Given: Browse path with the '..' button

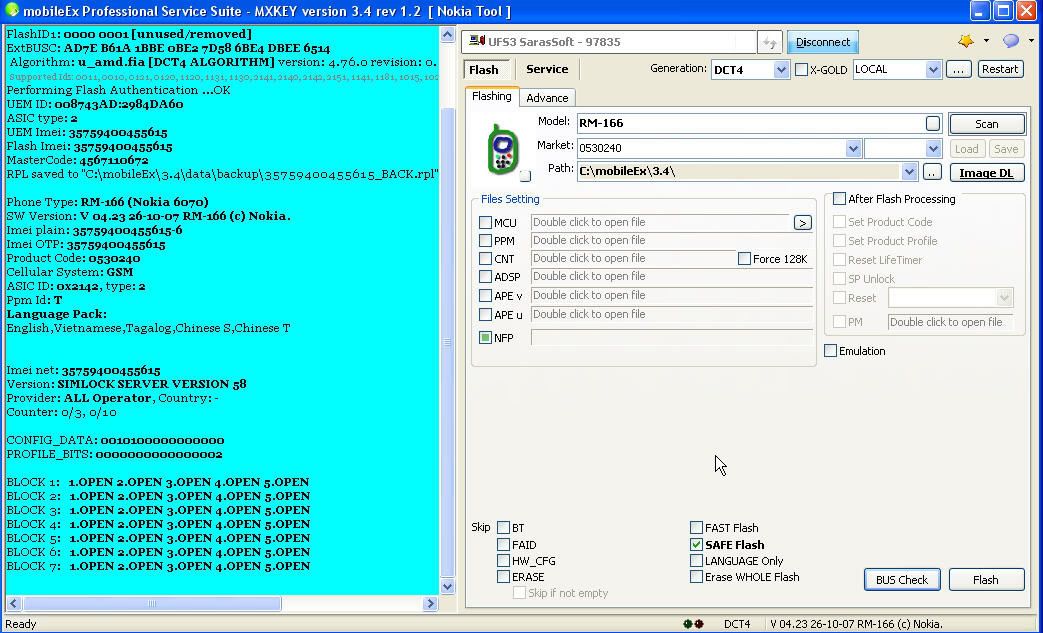Looking at the screenshot, I should [x=932, y=172].
